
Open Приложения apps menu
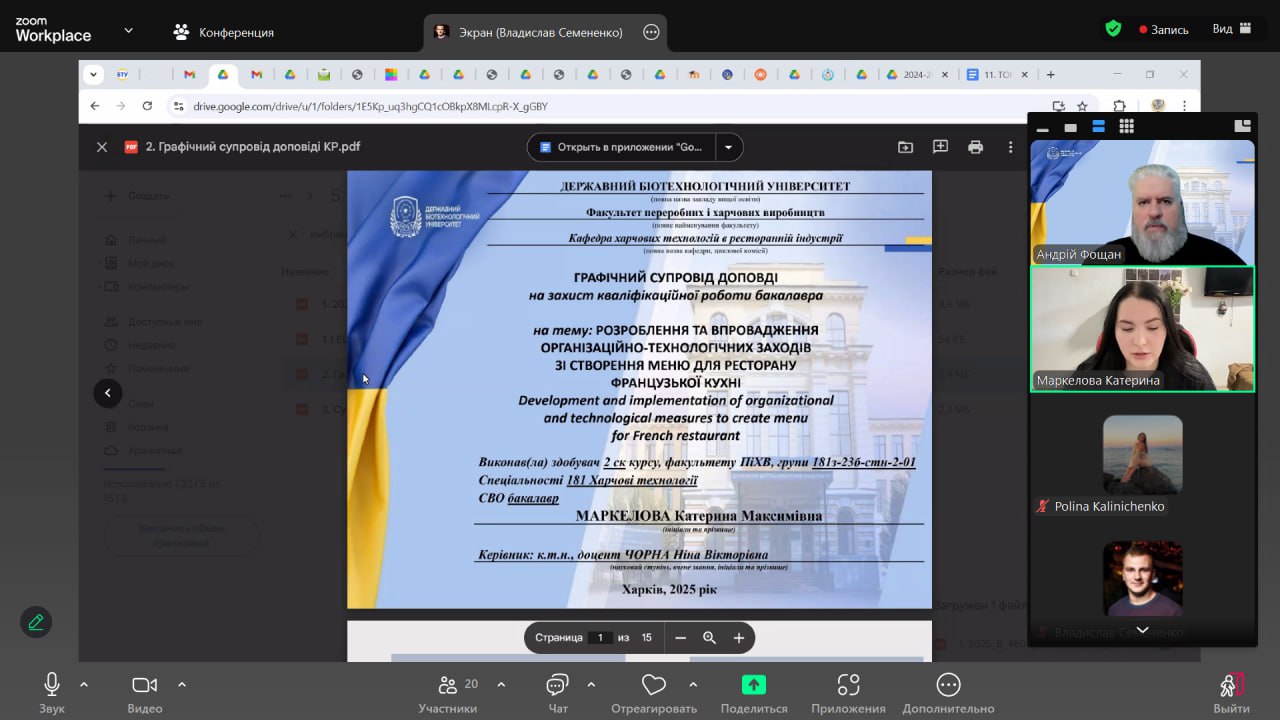click(848, 693)
